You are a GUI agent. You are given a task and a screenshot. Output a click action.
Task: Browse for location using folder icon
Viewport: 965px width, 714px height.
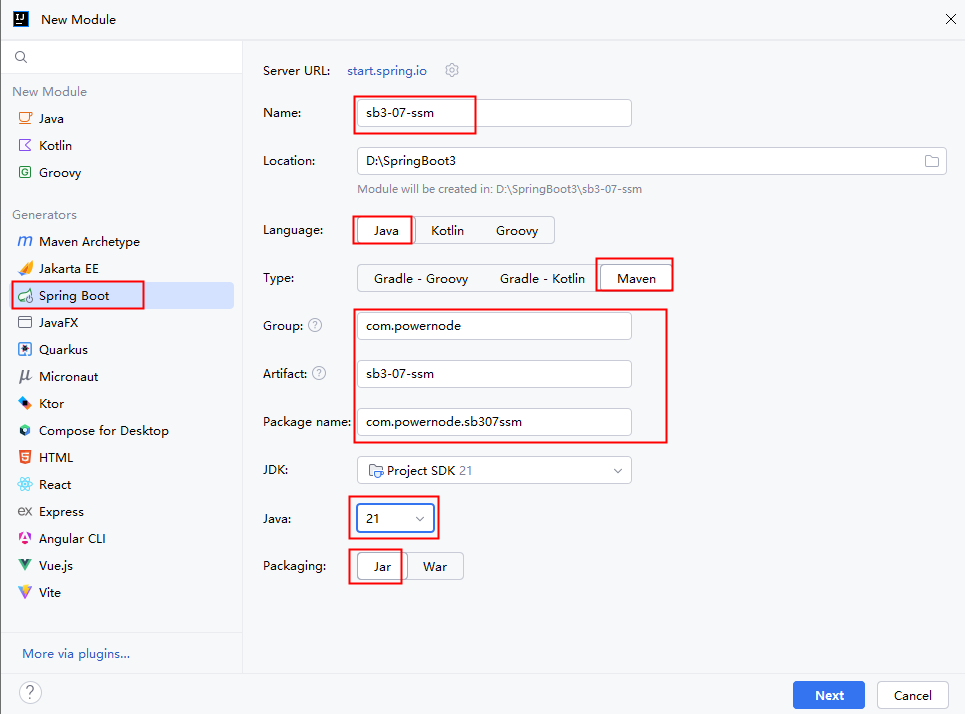[931, 161]
